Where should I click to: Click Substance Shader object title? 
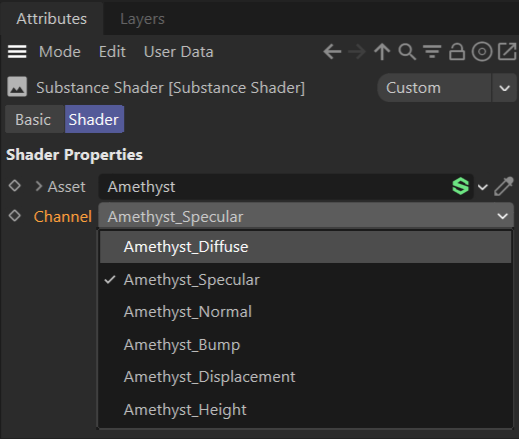(170, 88)
